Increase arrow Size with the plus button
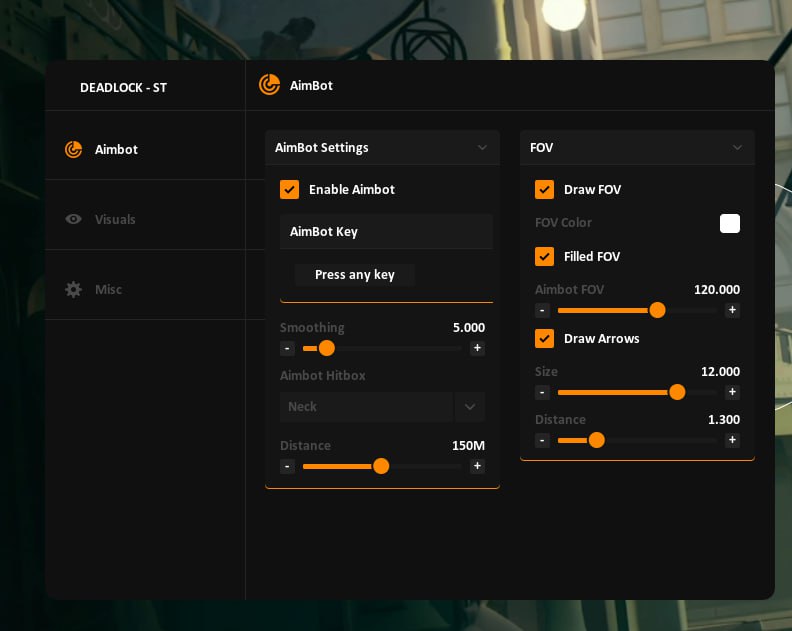 pos(732,392)
